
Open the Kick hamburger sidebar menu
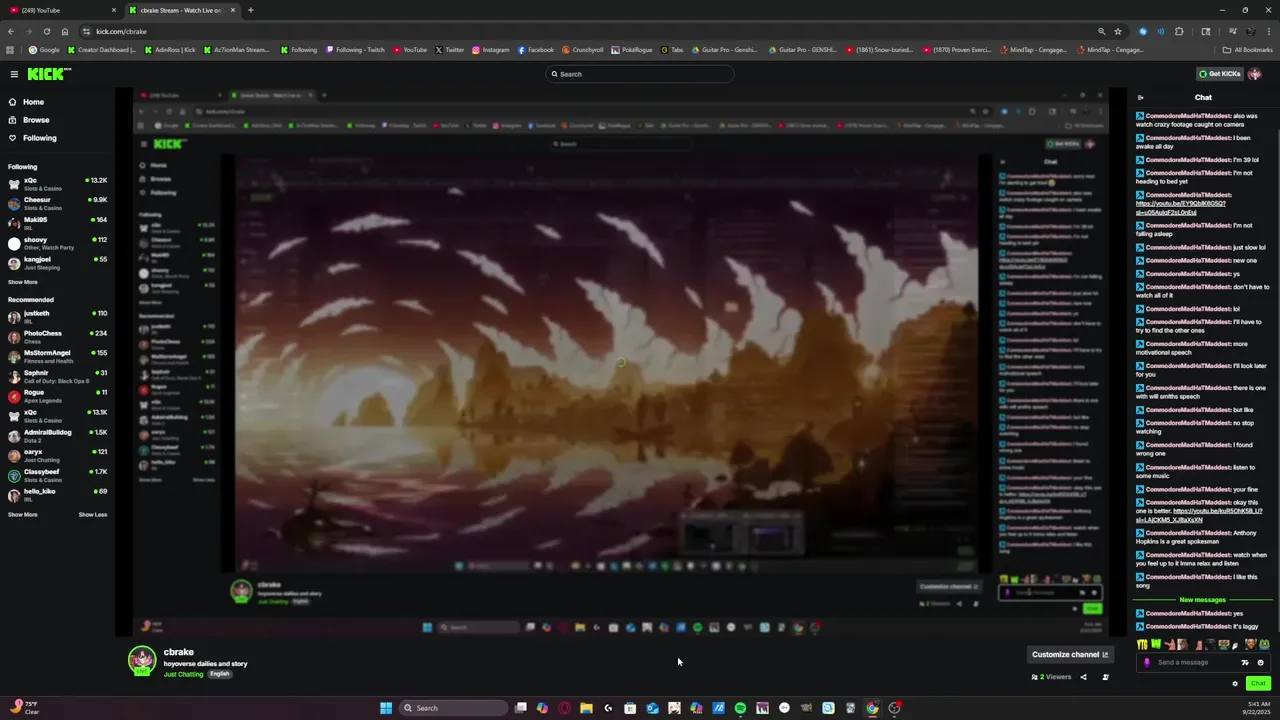tap(14, 74)
